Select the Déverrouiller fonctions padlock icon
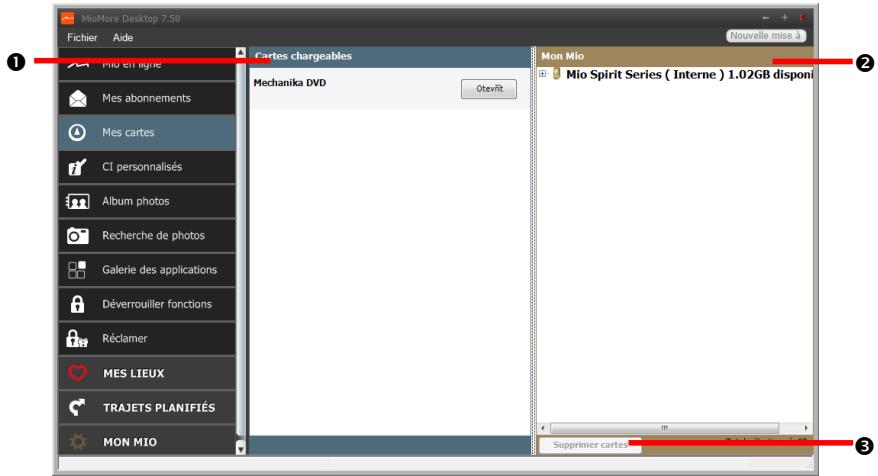 pyautogui.click(x=77, y=304)
